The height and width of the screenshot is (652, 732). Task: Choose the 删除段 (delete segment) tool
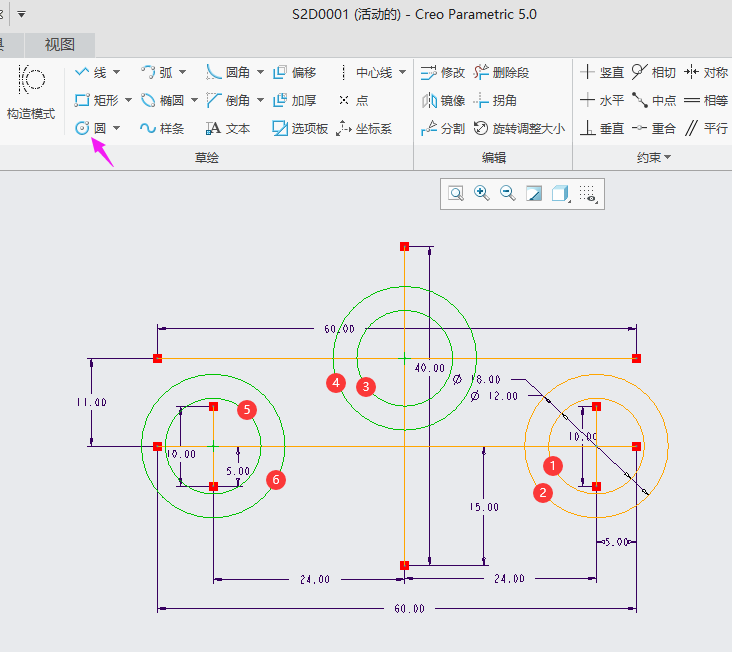point(502,72)
